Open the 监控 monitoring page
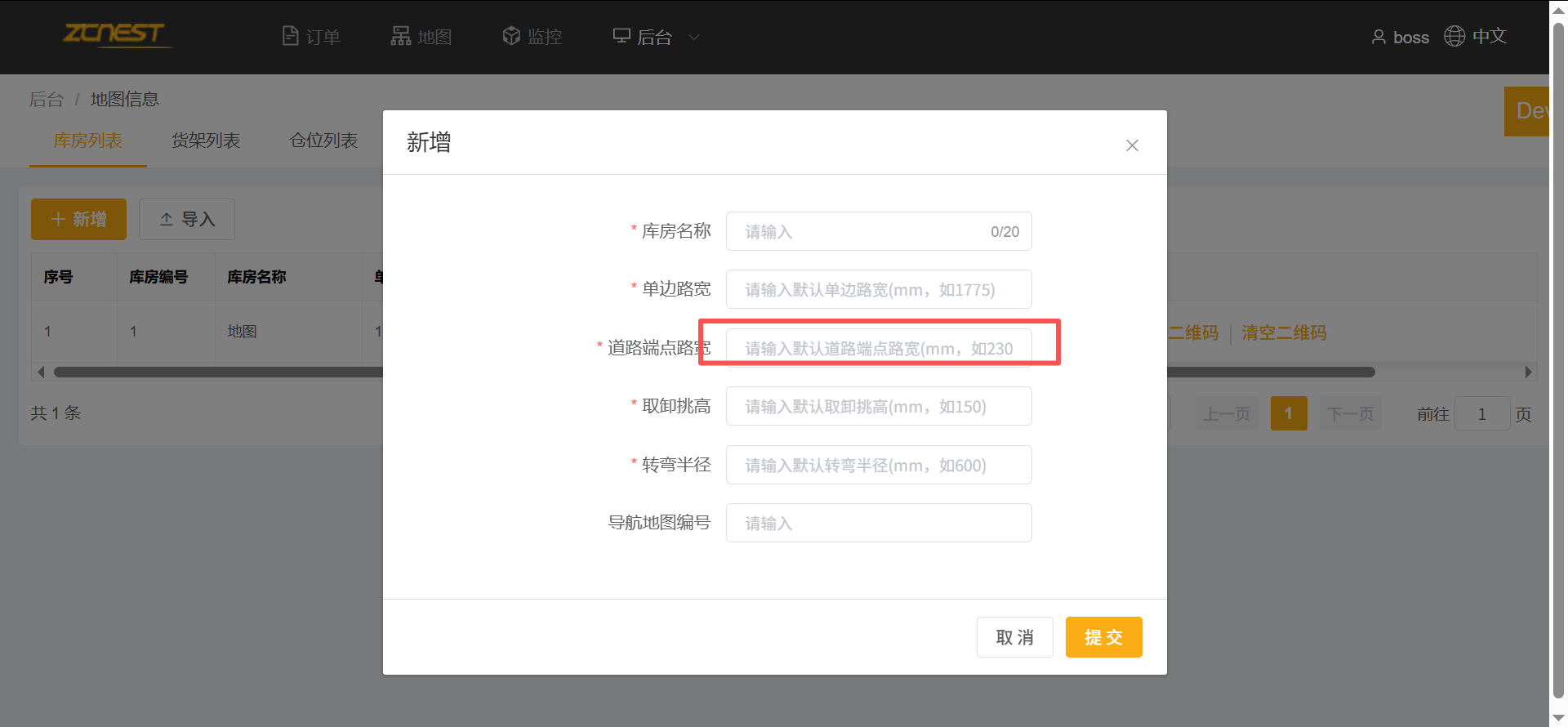The width and height of the screenshot is (1568, 727). (x=532, y=37)
